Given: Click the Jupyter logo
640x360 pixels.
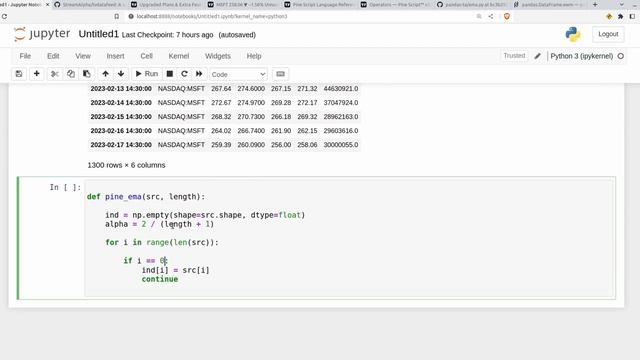Looking at the screenshot, I should [x=42, y=34].
